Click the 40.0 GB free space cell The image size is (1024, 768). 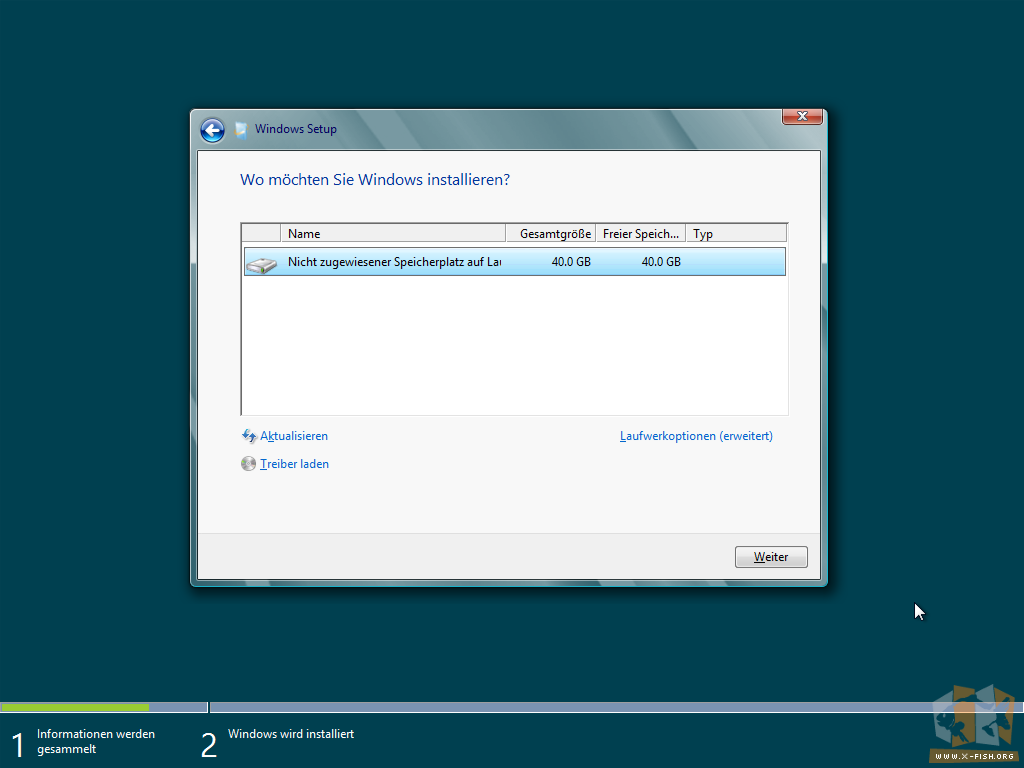point(661,262)
